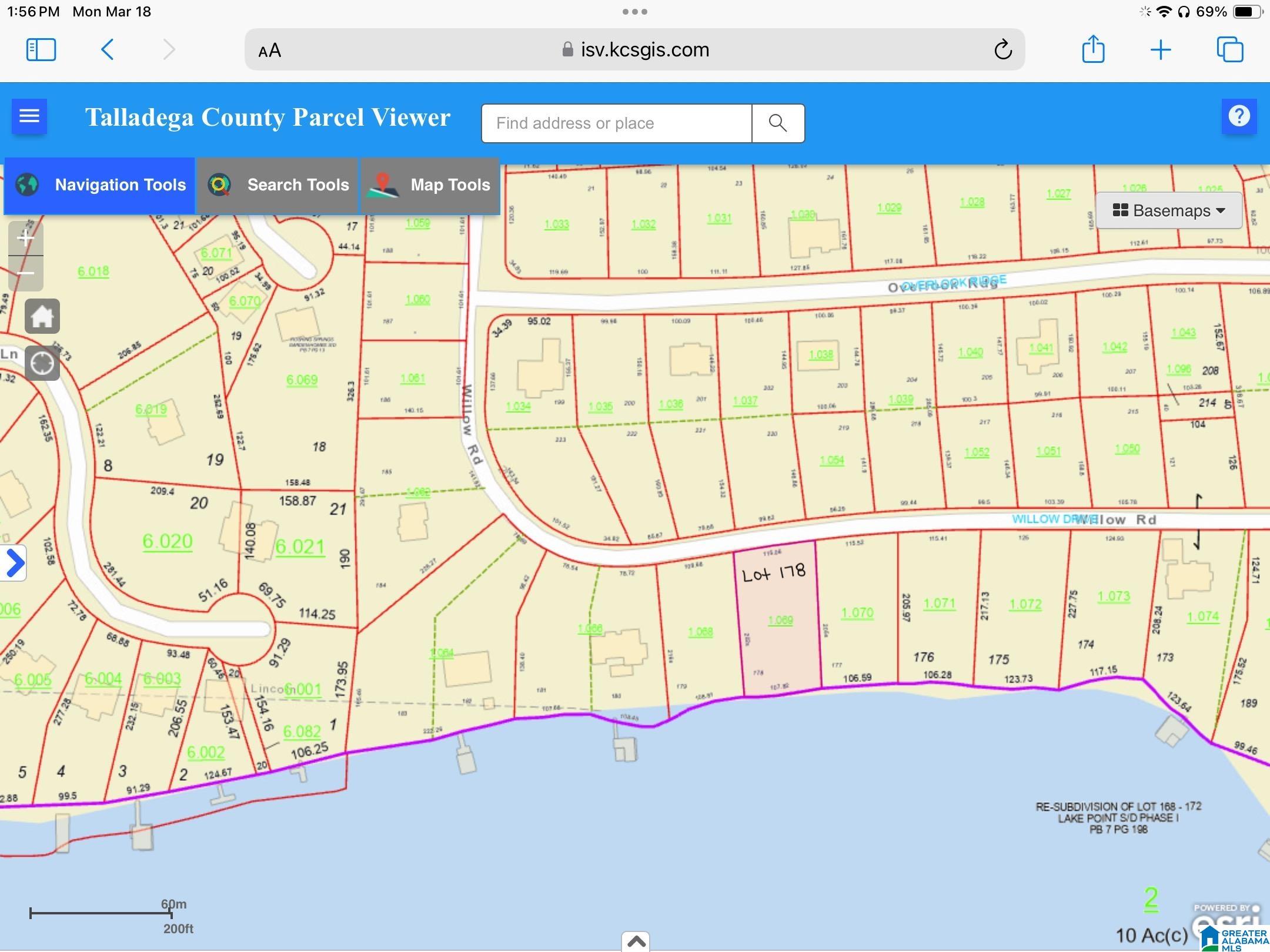This screenshot has height=952, width=1270.
Task: Click the search magnifier button
Action: (x=777, y=123)
